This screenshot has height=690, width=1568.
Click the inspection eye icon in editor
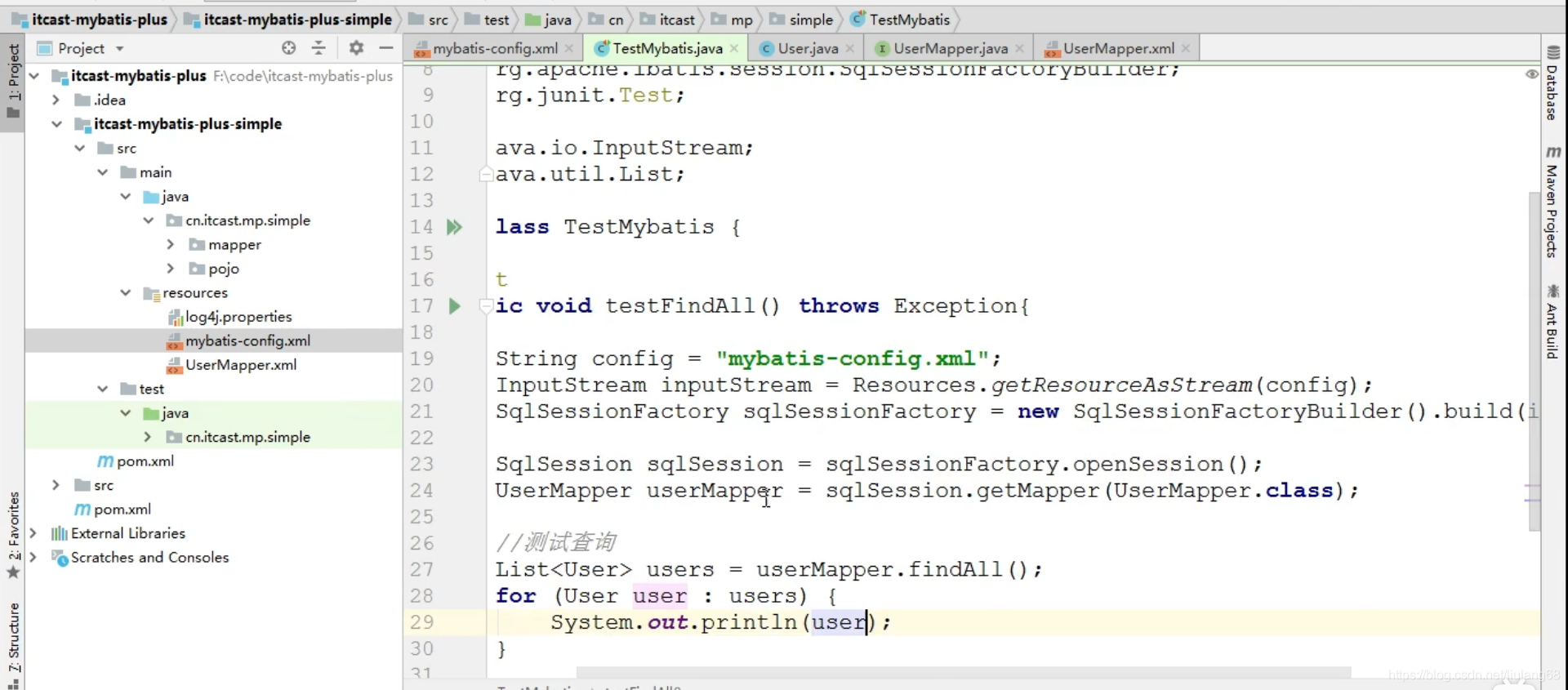point(1531,74)
